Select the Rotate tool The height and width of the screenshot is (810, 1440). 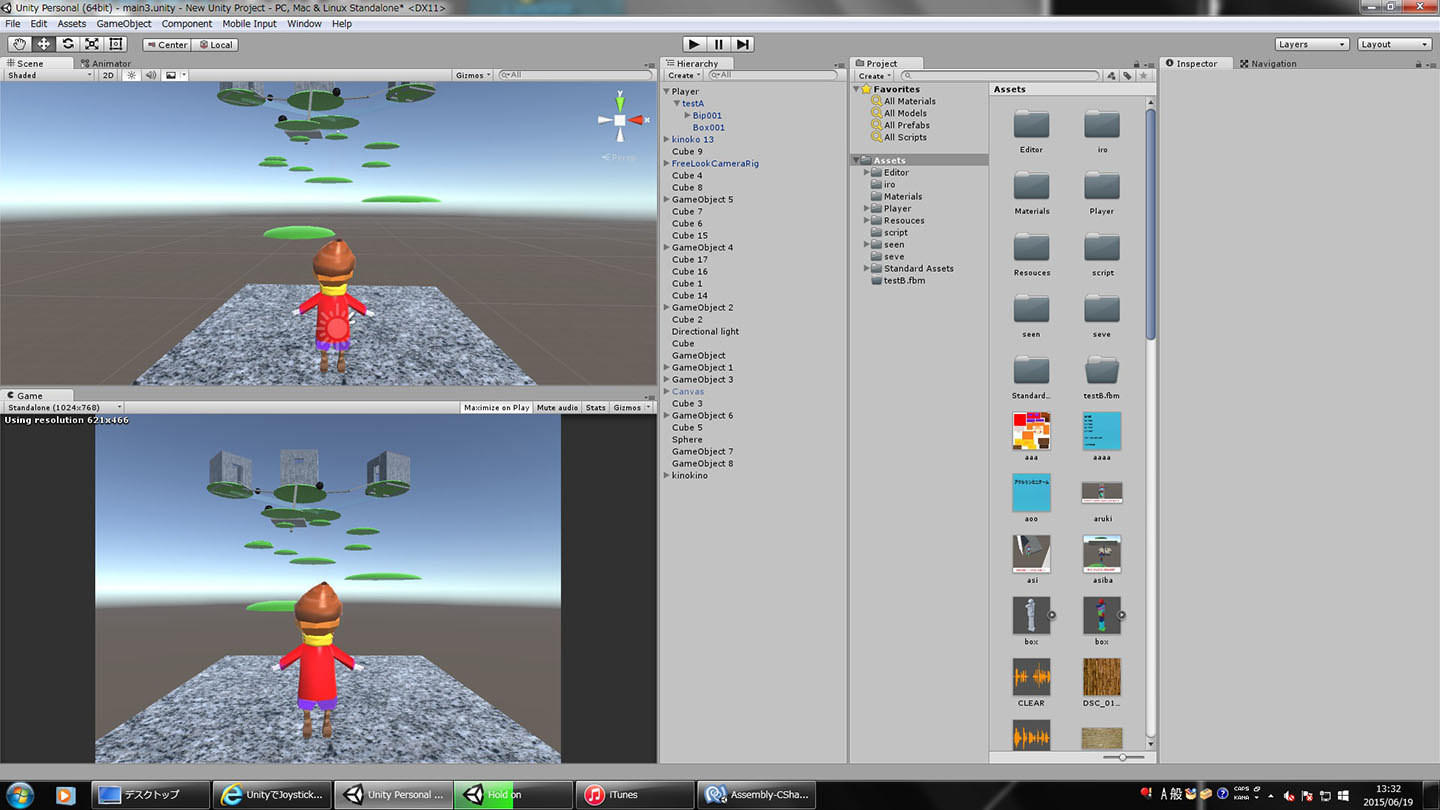68,44
